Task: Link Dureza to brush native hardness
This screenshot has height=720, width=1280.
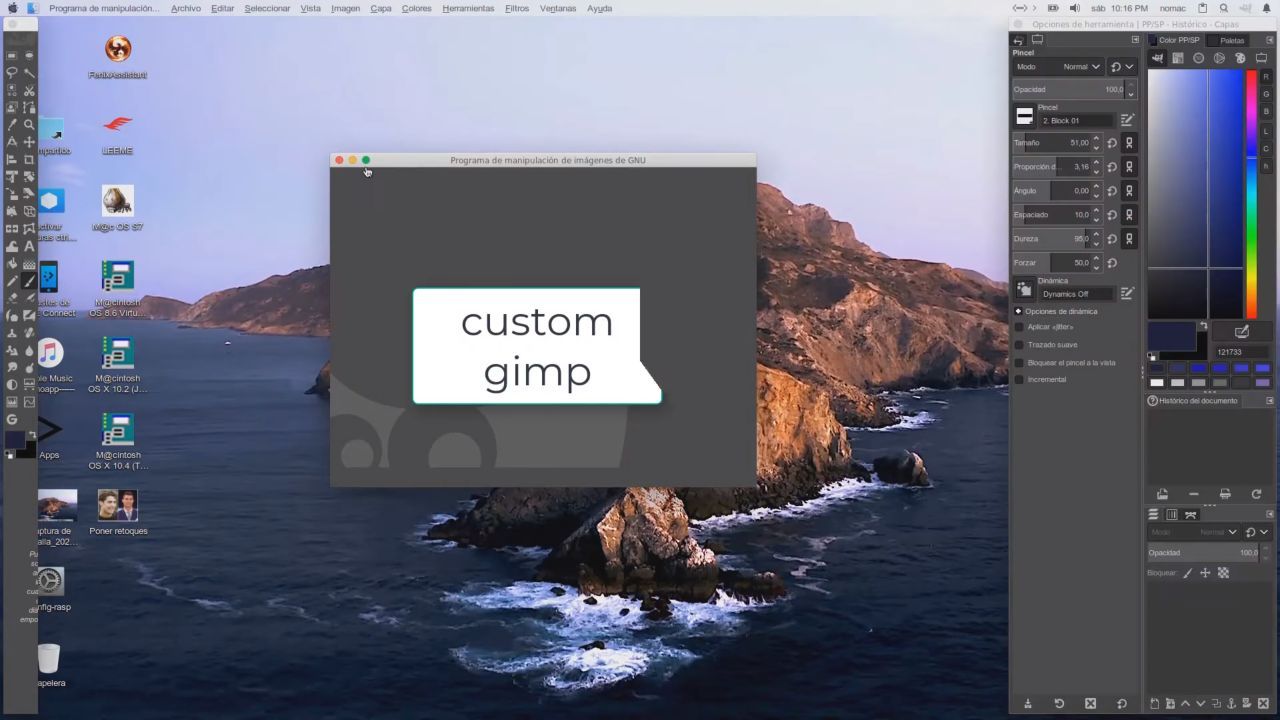Action: point(1130,239)
